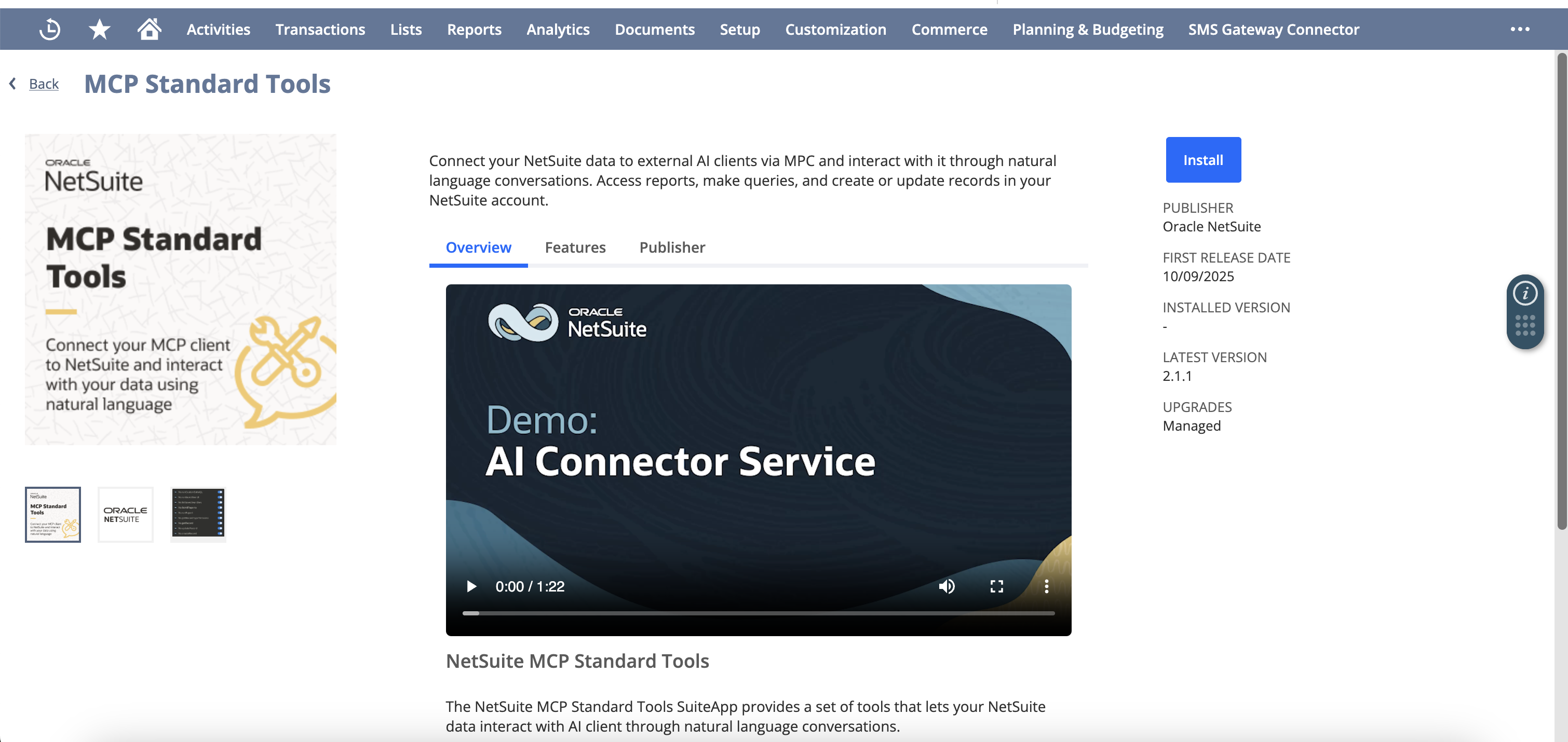Click the '2.1.1' latest version value
This screenshot has width=1568, height=742.
tap(1177, 377)
